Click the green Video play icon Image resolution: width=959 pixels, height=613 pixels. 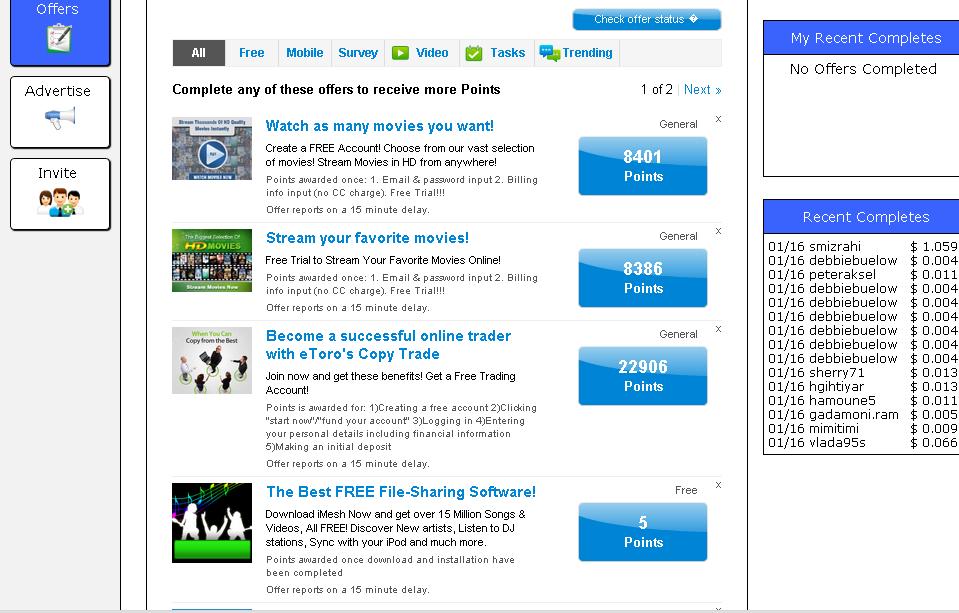coord(400,53)
